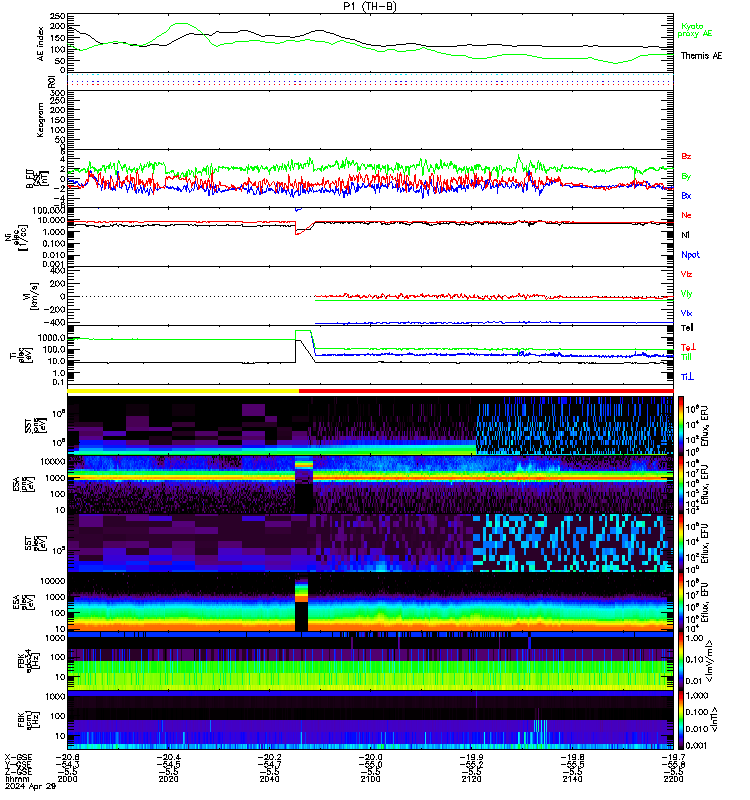750x800 pixels.
Task: Click the red "Te⊥" temperature legend label
Action: pyautogui.click(x=688, y=347)
